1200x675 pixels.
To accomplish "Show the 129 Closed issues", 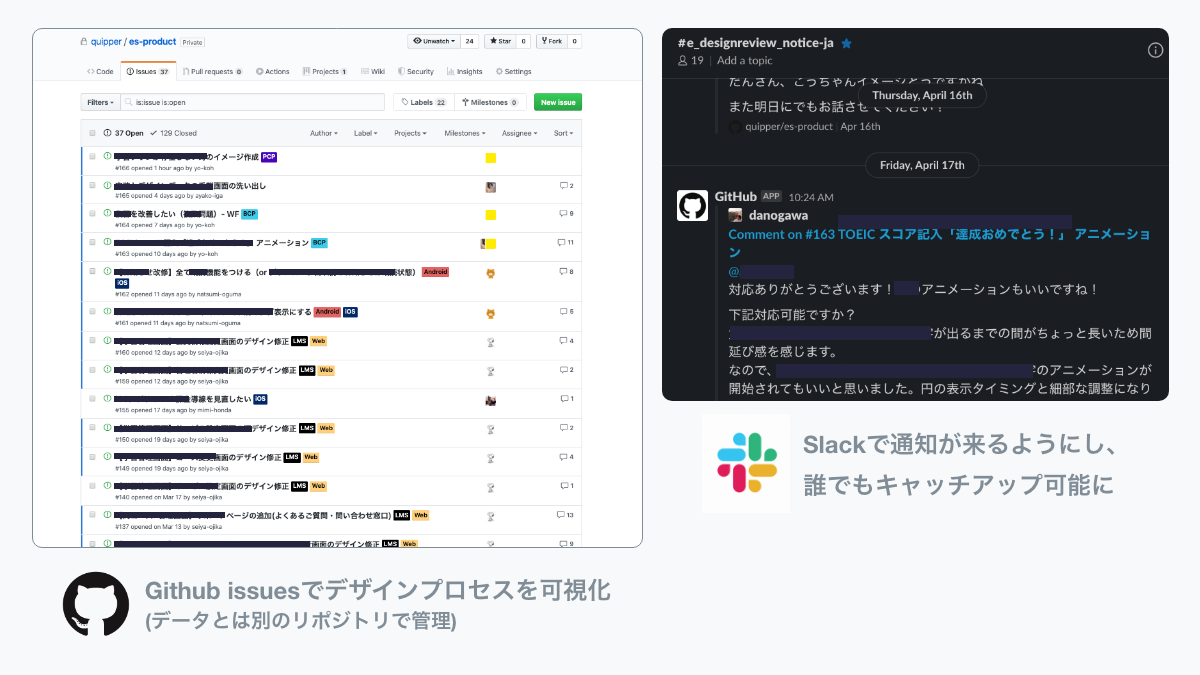I will point(173,133).
